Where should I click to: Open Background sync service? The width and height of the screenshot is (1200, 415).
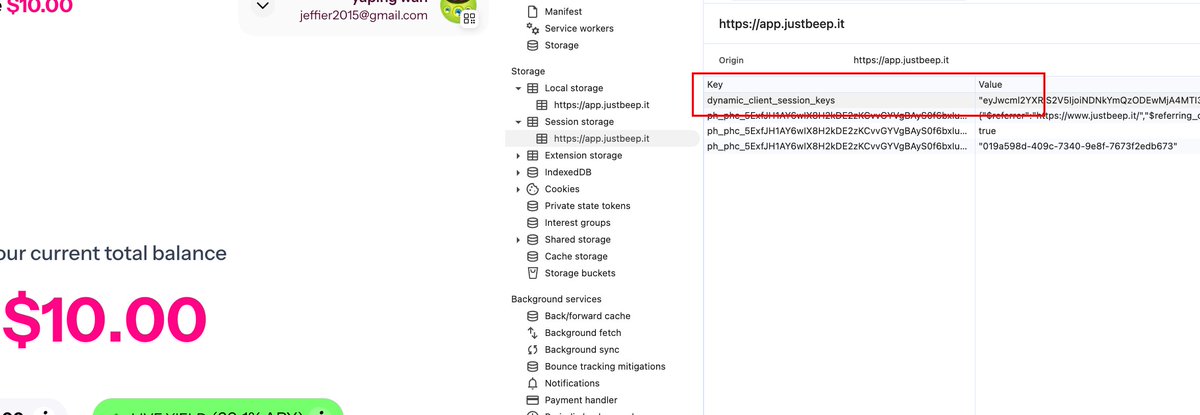[x=582, y=350]
